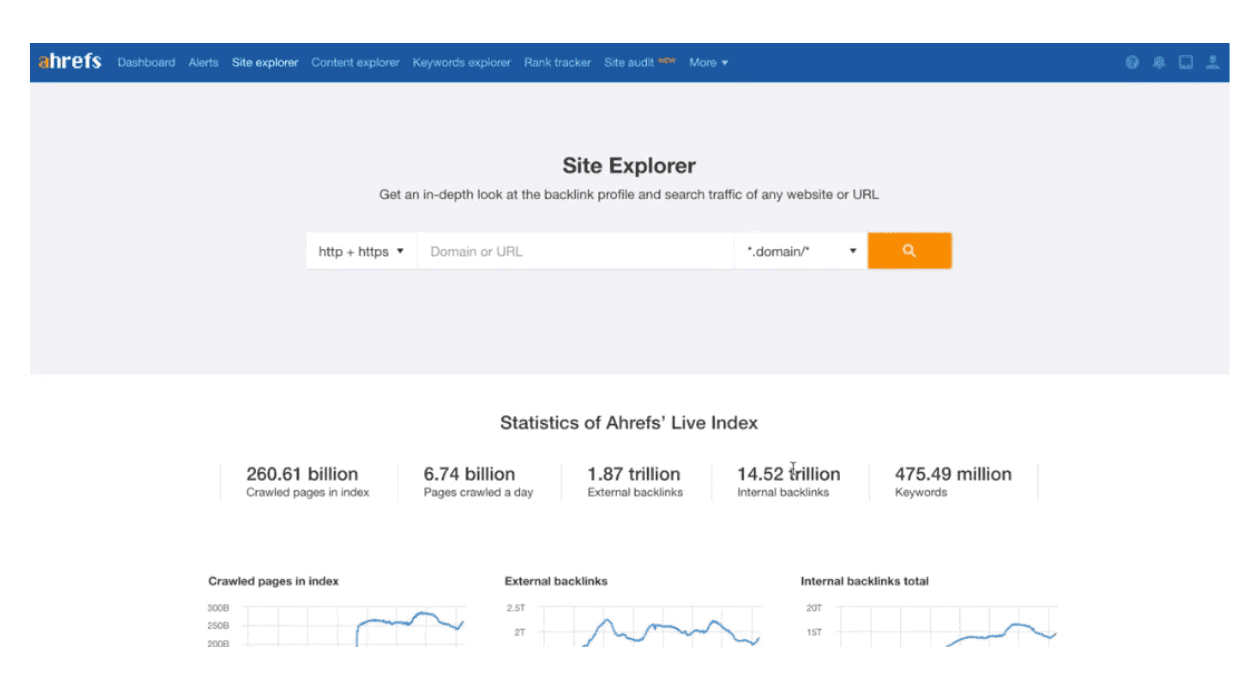Click the "Pages crawled a day" label
The image size is (1260, 690).
478,492
